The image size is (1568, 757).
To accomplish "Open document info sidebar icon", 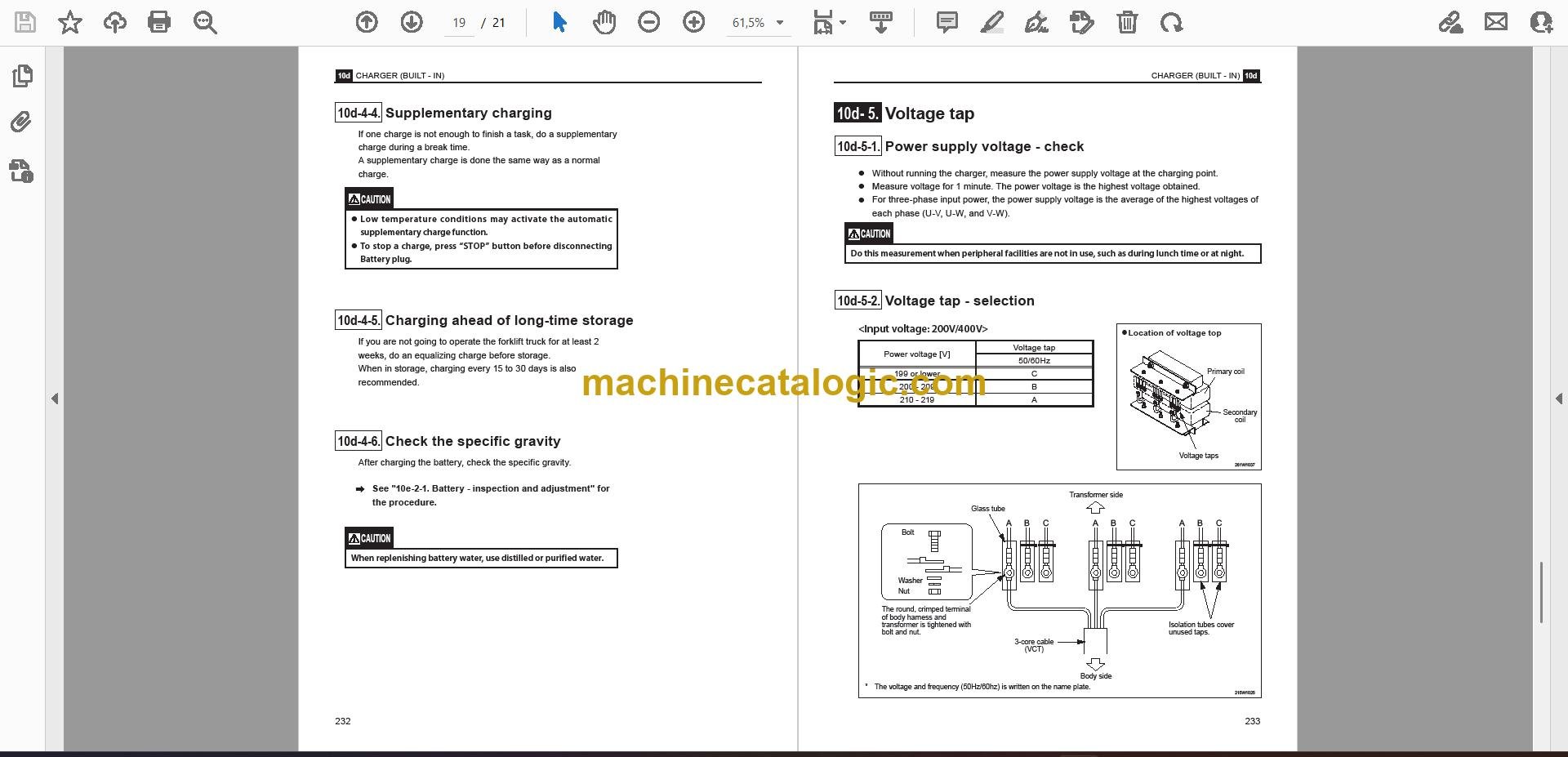I will [22, 171].
